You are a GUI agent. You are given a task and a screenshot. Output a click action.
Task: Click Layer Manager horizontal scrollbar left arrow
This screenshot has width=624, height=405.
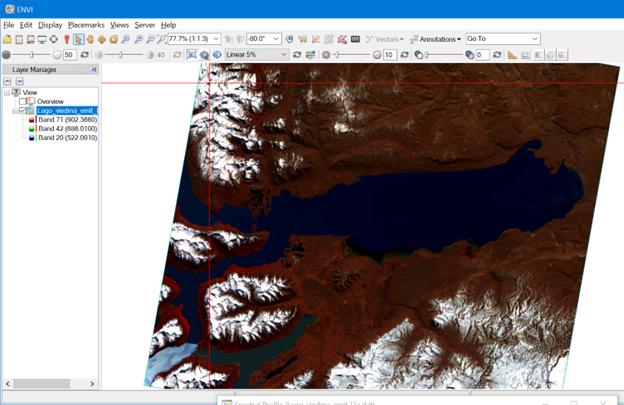(x=8, y=384)
